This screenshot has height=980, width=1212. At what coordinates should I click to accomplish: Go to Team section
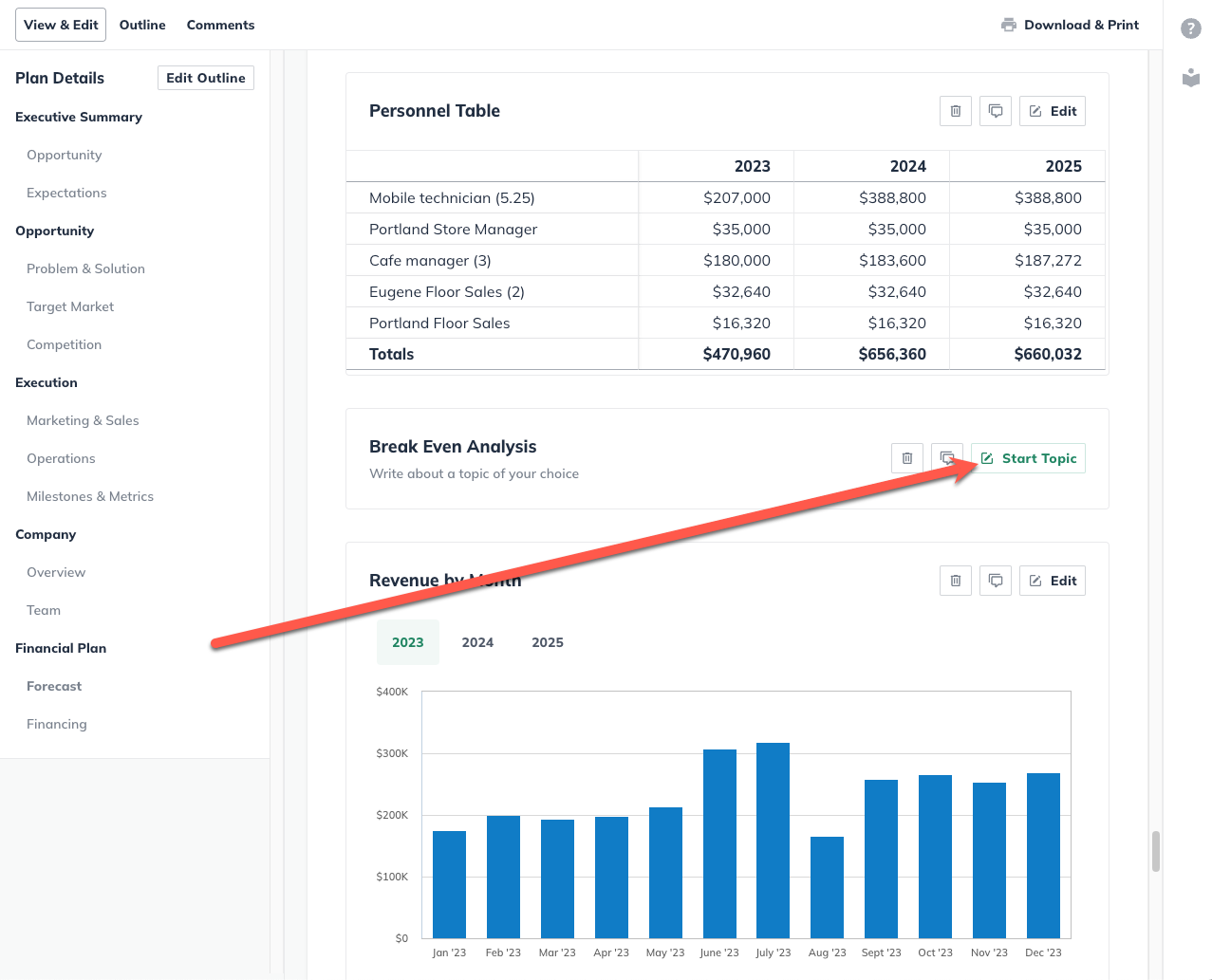(x=44, y=610)
